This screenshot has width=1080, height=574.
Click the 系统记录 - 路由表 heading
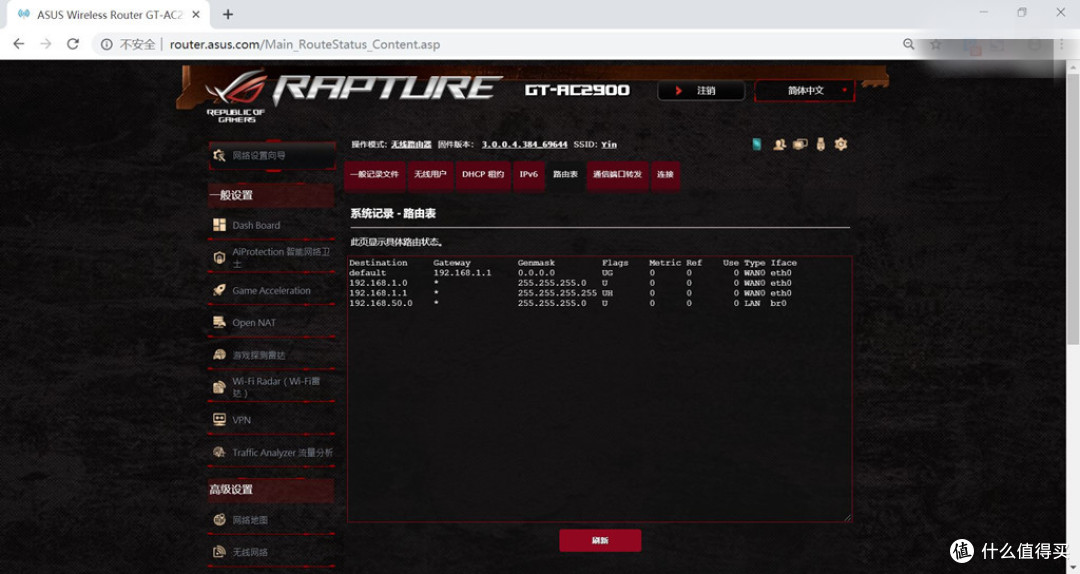393,214
